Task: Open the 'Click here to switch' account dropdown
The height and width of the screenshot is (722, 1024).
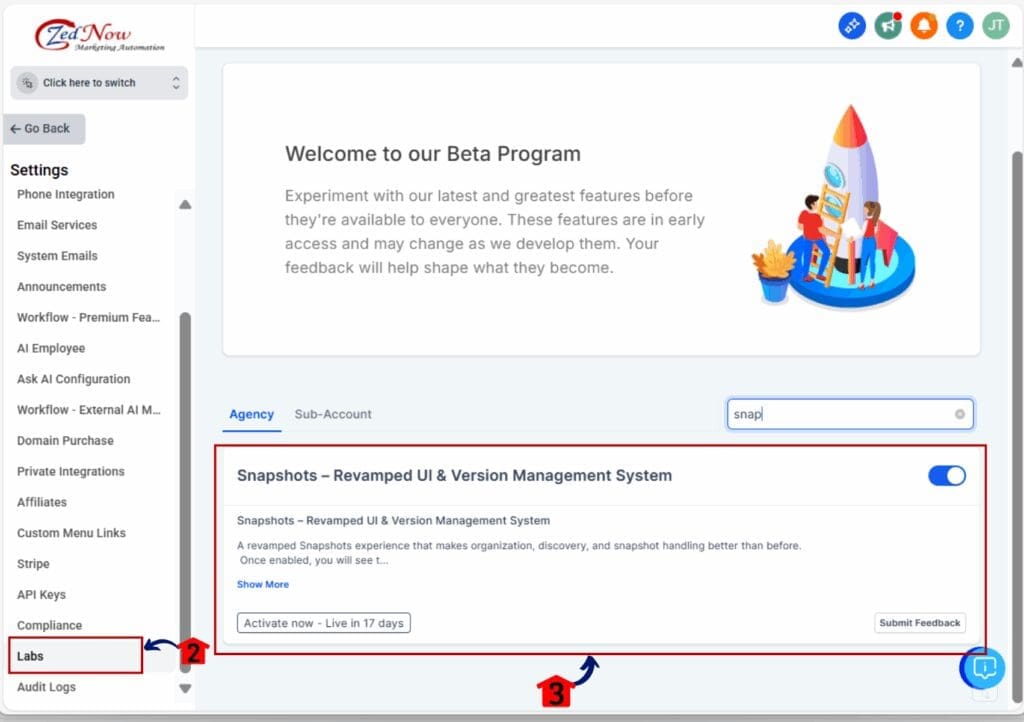Action: pyautogui.click(x=99, y=83)
